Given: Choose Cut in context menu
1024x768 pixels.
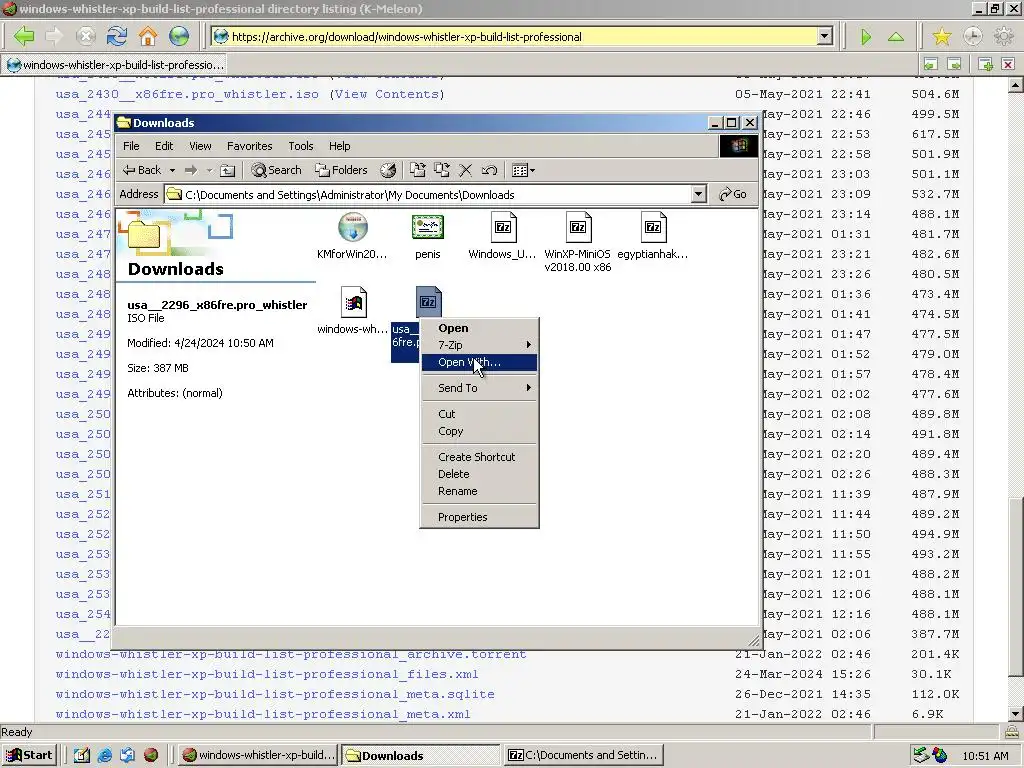Looking at the screenshot, I should (479, 414).
